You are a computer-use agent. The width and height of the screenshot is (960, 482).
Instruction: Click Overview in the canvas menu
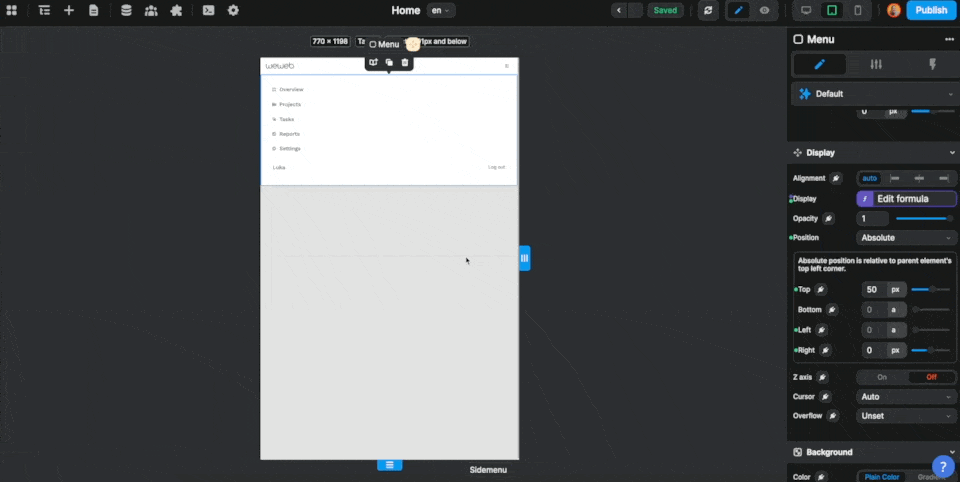tap(291, 89)
